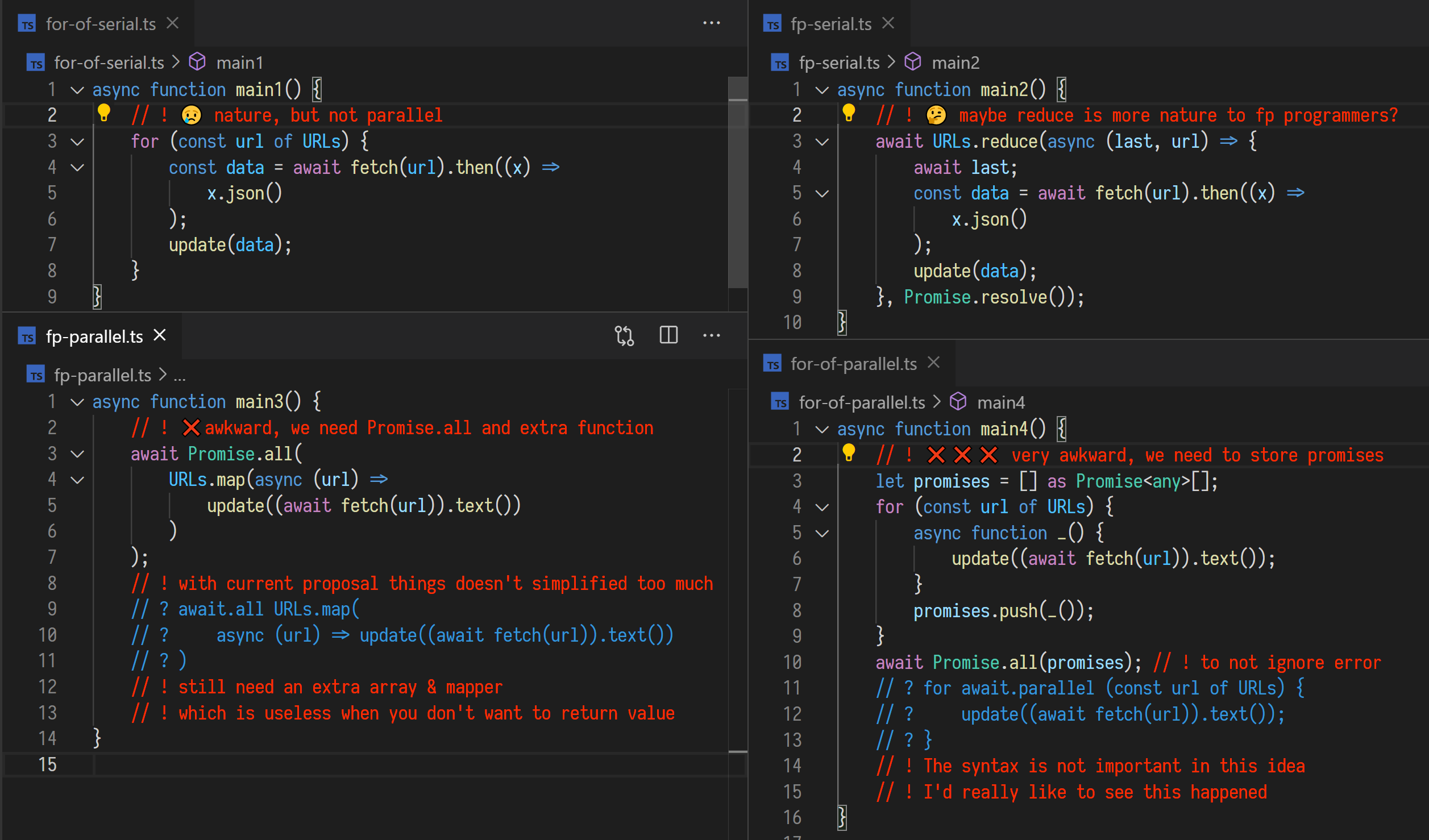This screenshot has height=840, width=1429.
Task: Collapse the for loop fold arrow on line 3
Action: pyautogui.click(x=77, y=141)
